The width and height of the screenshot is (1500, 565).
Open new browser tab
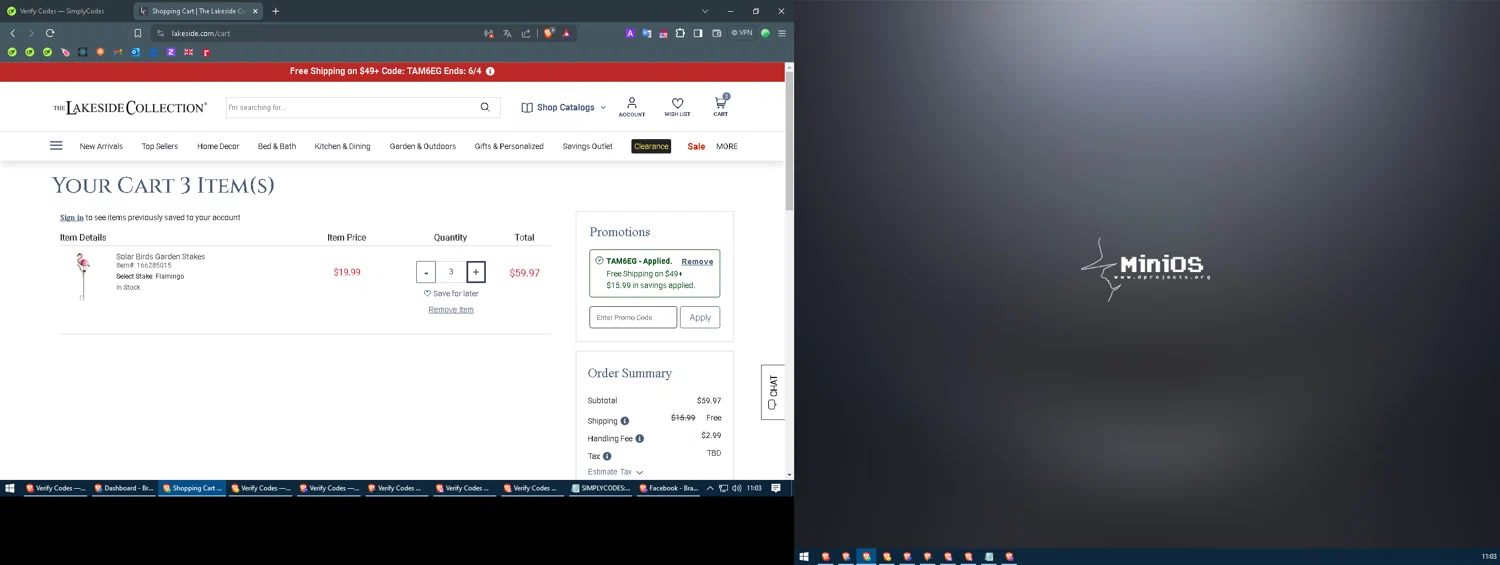tap(275, 11)
